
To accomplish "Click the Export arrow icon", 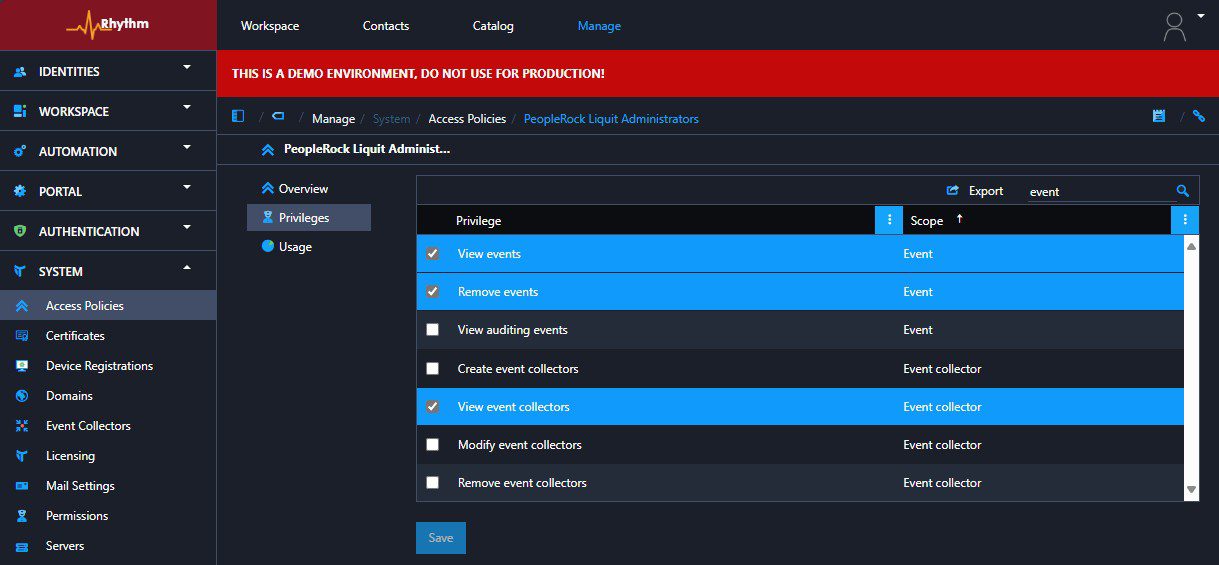I will [953, 191].
